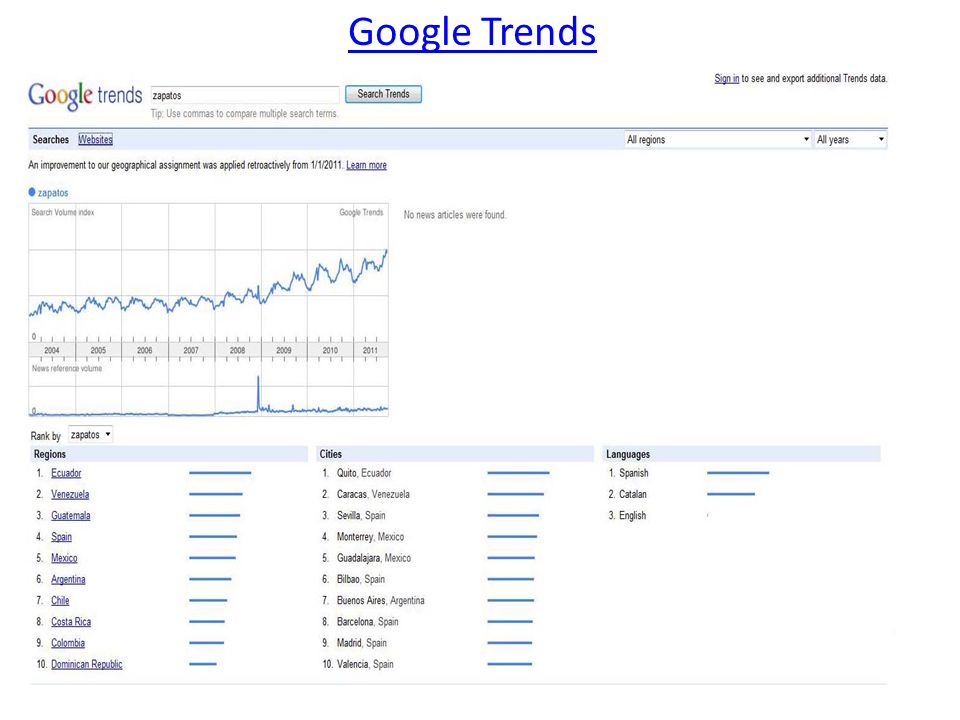Viewport: 960px width, 720px height.
Task: Select the 2004 label on timeline
Action: pyautogui.click(x=52, y=350)
